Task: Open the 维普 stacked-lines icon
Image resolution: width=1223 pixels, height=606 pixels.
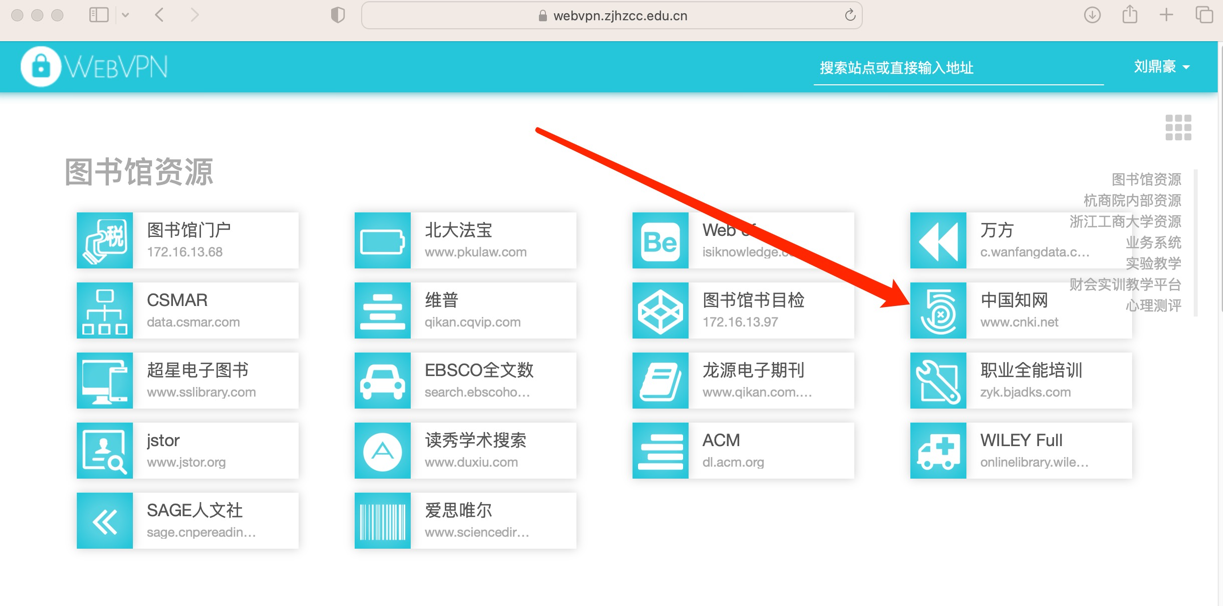Action: point(383,310)
